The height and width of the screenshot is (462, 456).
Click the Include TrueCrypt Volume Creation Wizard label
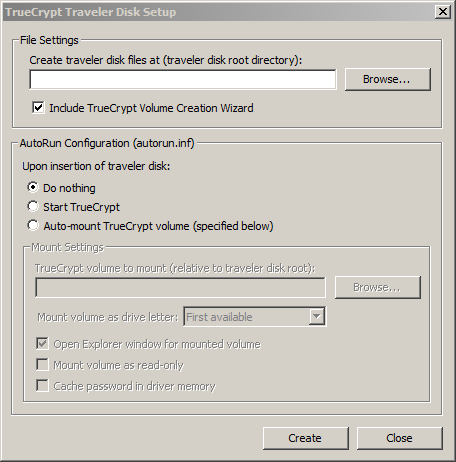point(151,108)
